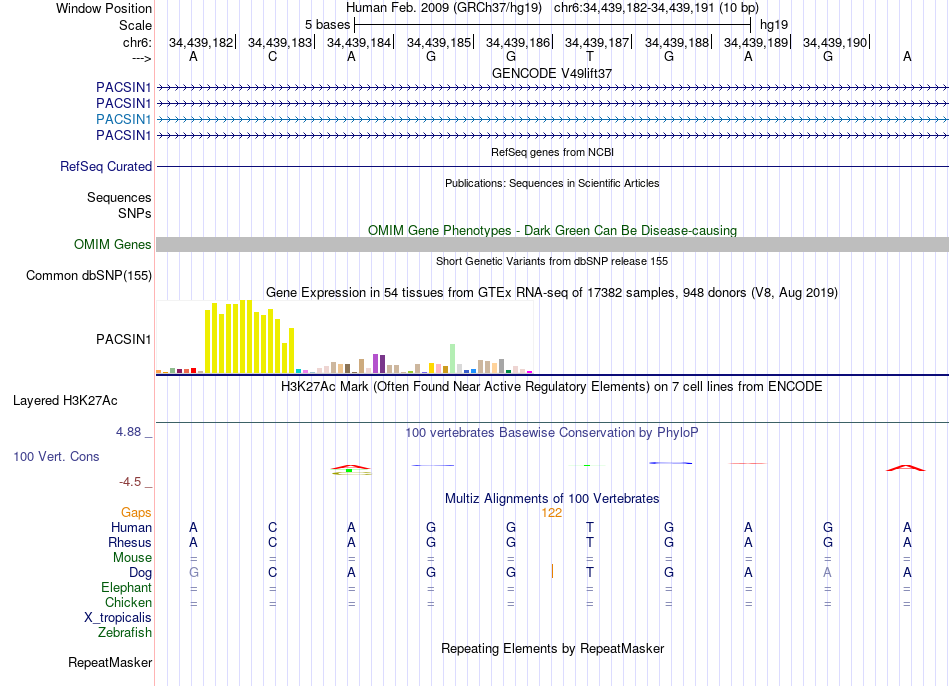Select the Dog species label

[141, 573]
